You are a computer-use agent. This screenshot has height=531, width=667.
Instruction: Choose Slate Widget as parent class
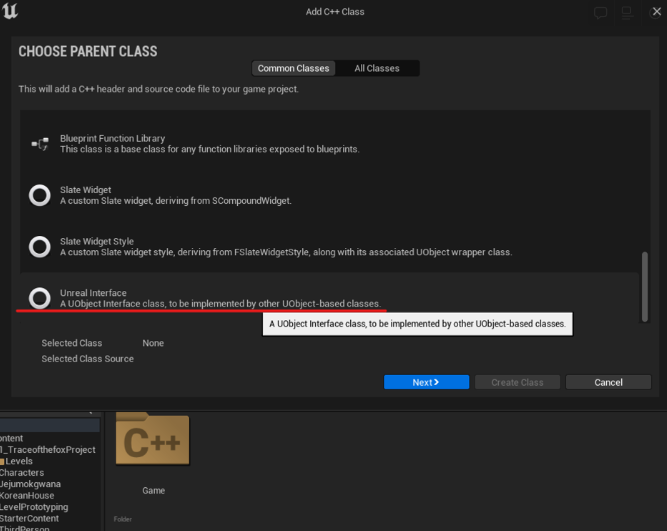pyautogui.click(x=330, y=195)
